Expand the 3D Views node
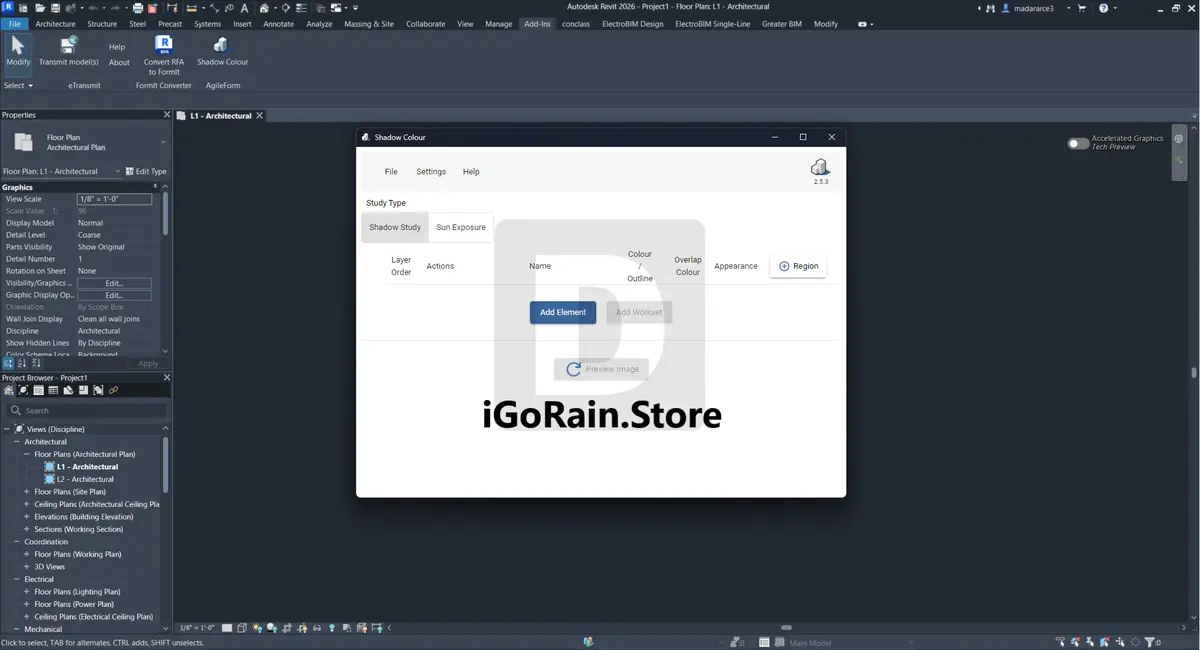 tap(27, 567)
